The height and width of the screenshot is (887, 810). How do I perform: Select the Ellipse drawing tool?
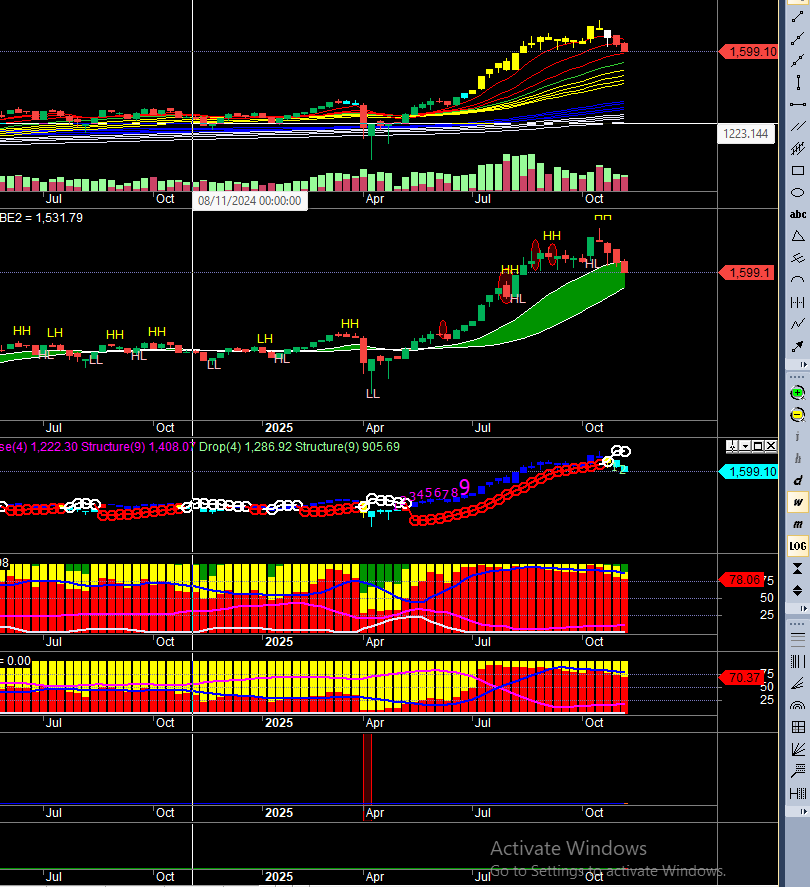tap(798, 193)
